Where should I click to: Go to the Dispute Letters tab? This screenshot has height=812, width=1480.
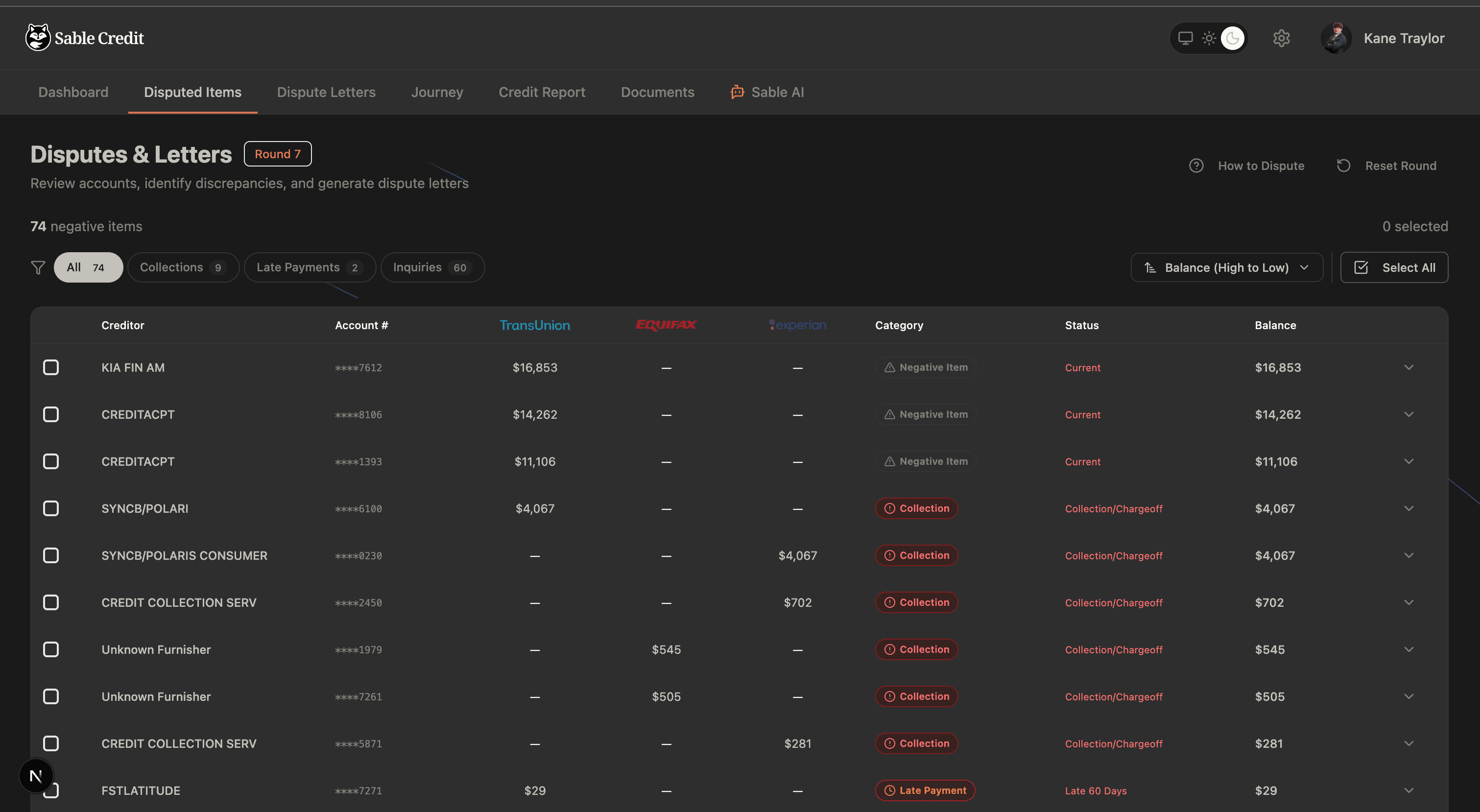[x=326, y=92]
